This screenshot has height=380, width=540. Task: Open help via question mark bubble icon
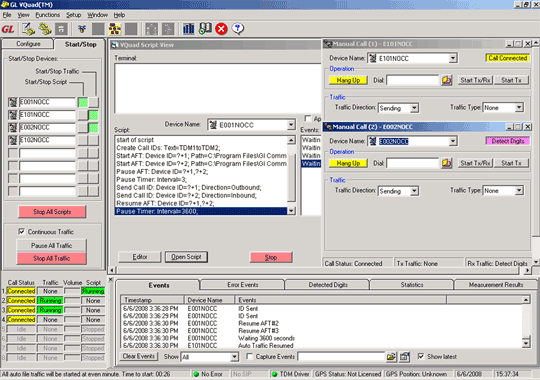[238, 29]
